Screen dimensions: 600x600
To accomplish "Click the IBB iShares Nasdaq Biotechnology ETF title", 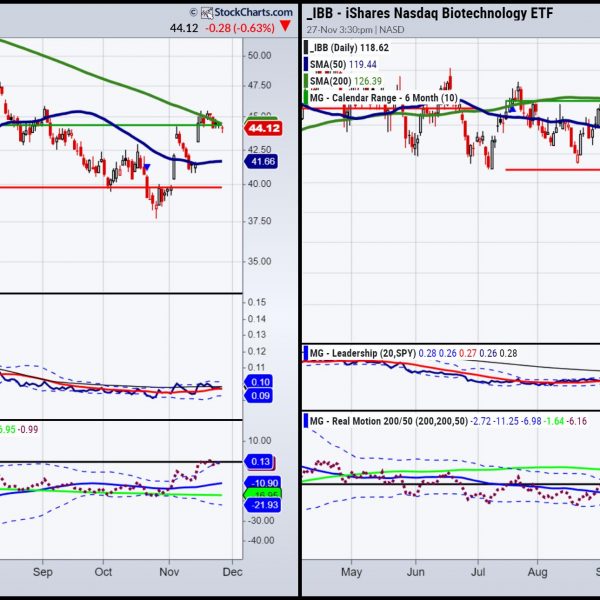I will pyautogui.click(x=430, y=13).
